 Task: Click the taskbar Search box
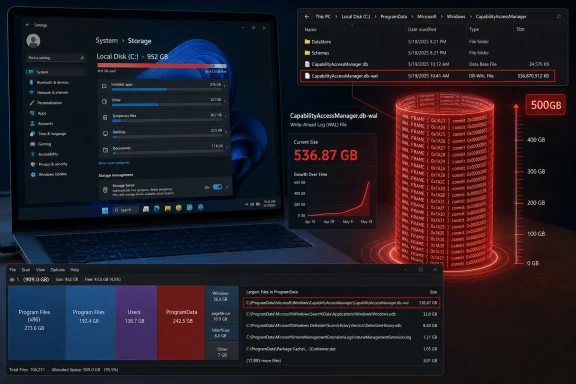tap(125, 210)
